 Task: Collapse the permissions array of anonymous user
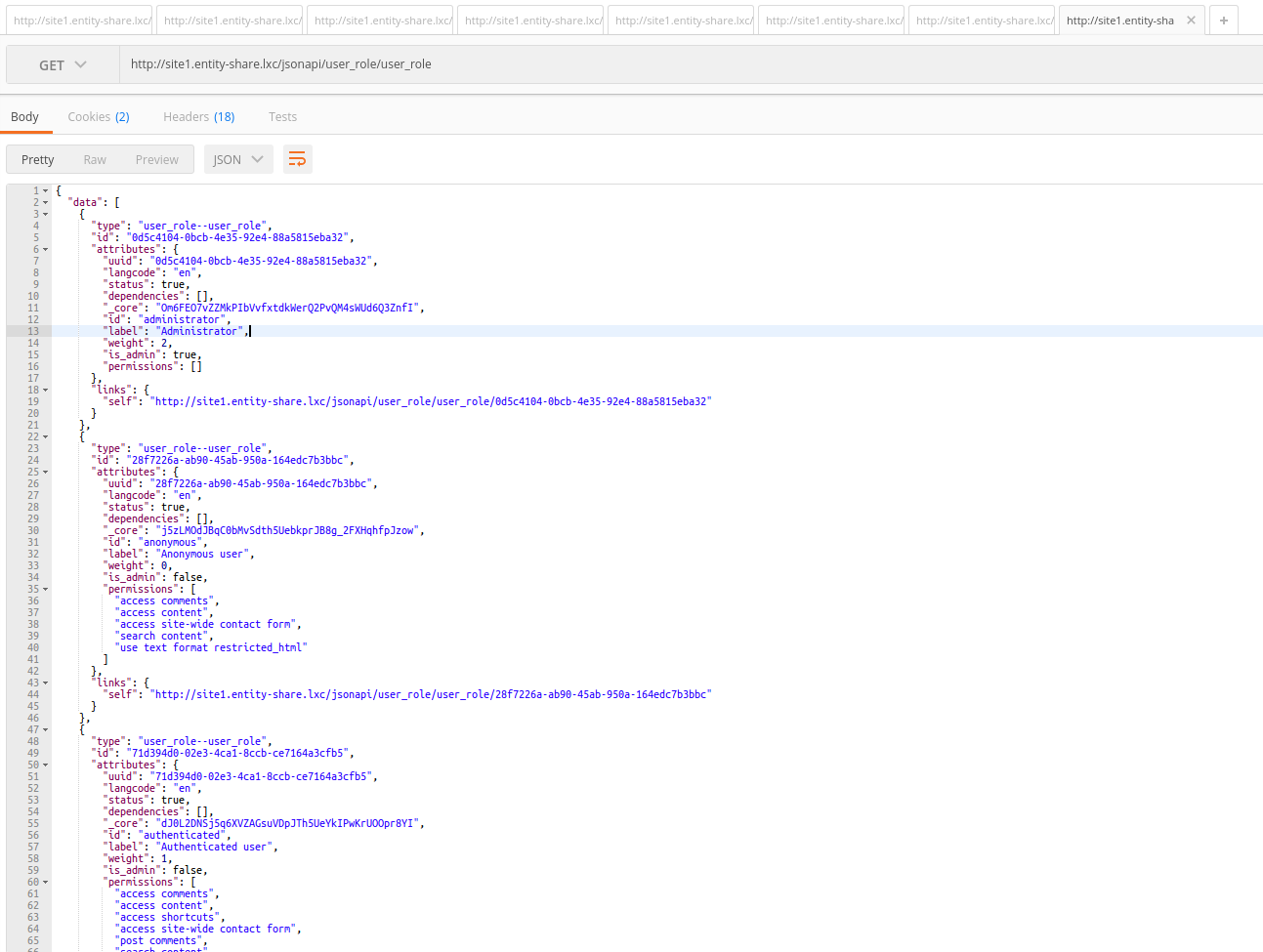[x=46, y=588]
